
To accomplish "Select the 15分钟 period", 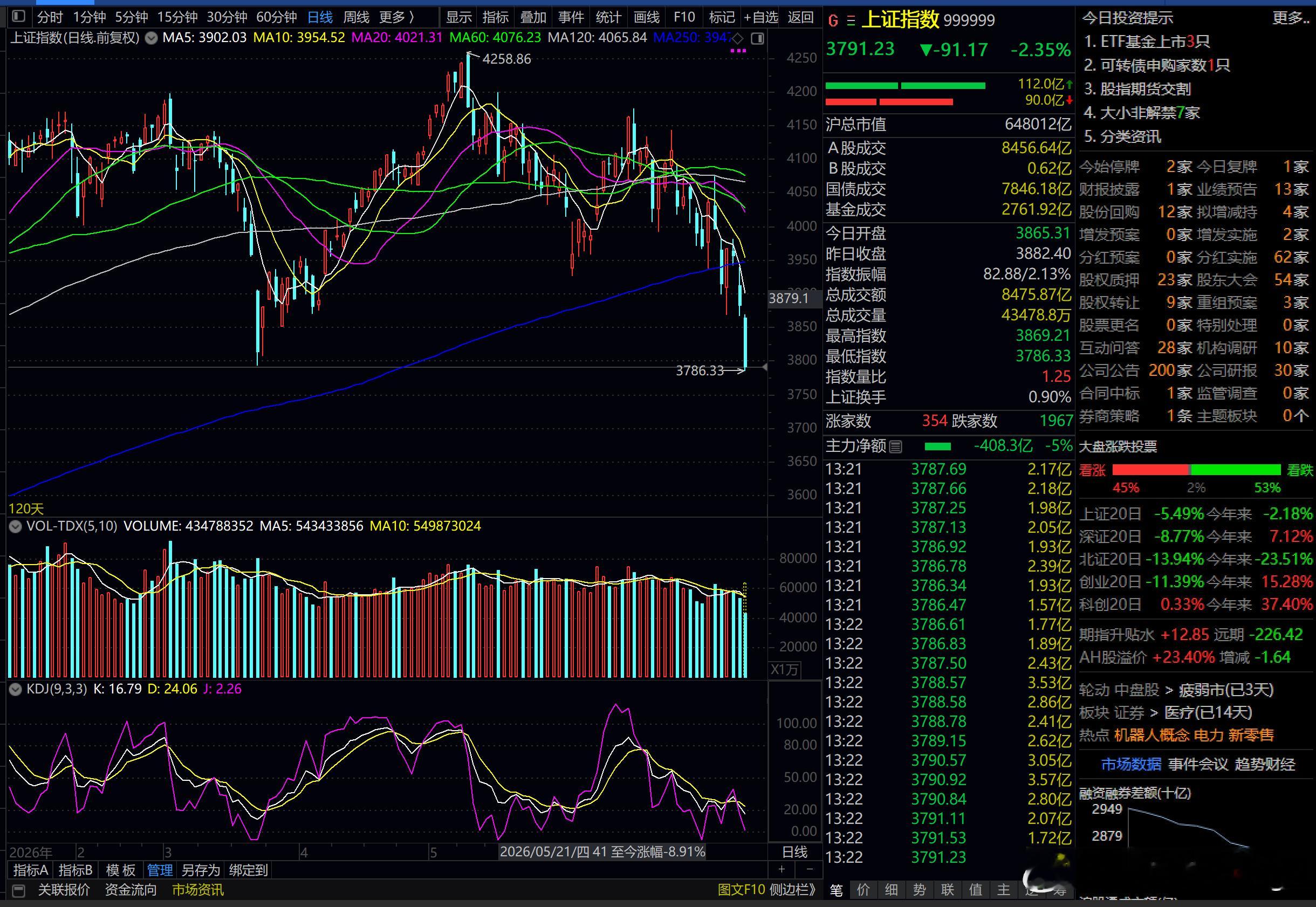I will [x=177, y=18].
